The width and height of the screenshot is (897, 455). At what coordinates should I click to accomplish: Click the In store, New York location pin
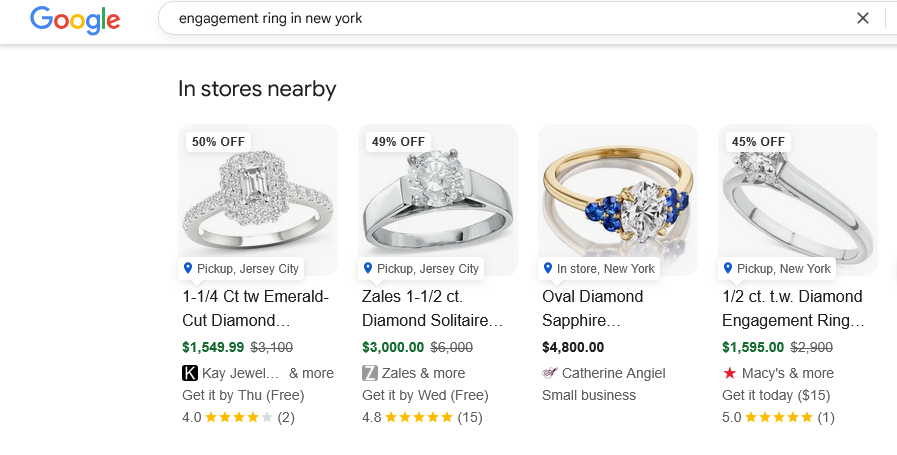pos(547,268)
